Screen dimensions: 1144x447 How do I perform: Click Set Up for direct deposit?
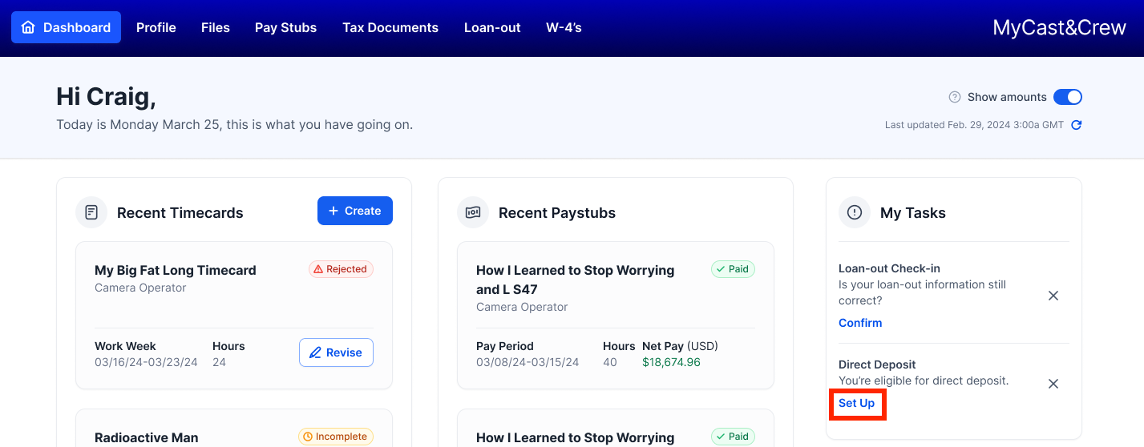(x=857, y=403)
